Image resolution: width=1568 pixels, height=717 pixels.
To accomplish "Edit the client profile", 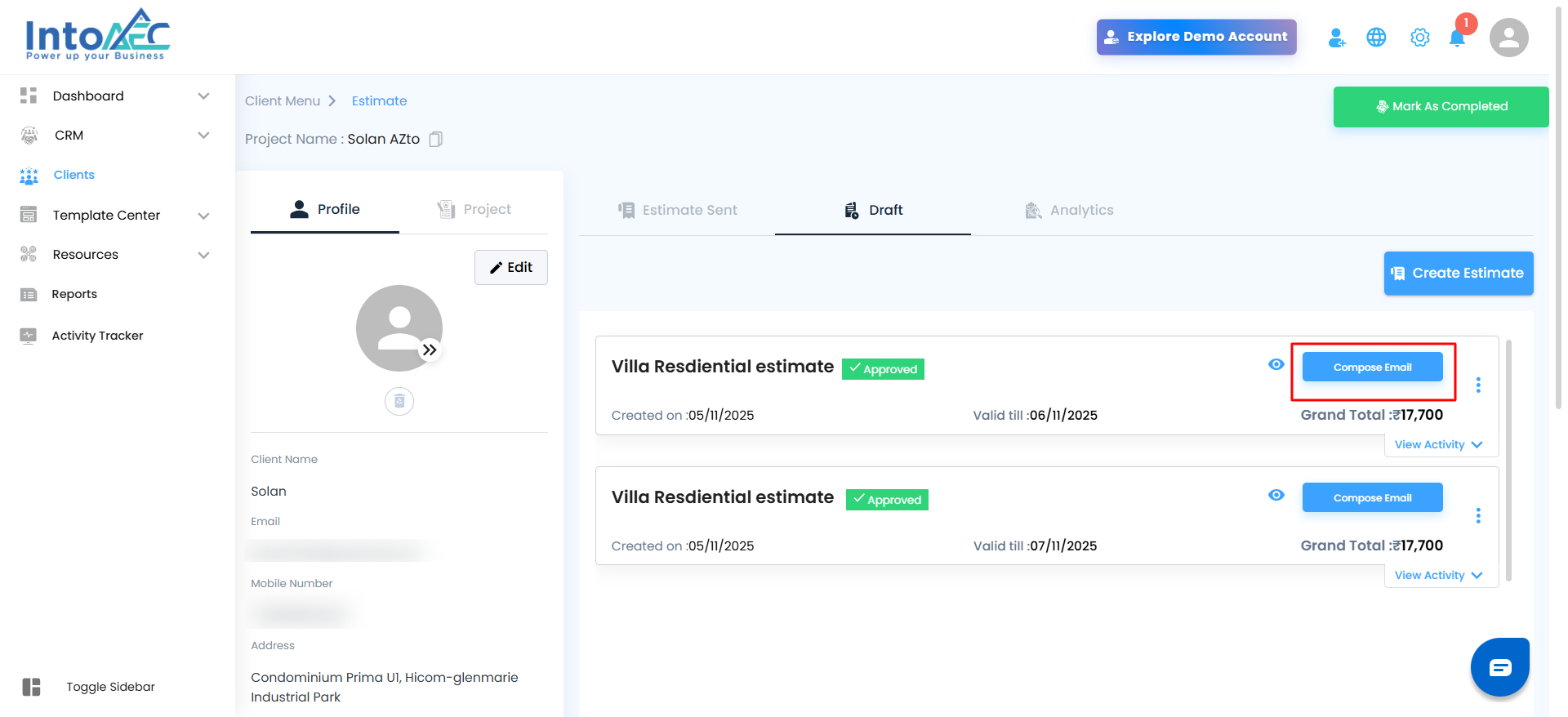I will (511, 268).
